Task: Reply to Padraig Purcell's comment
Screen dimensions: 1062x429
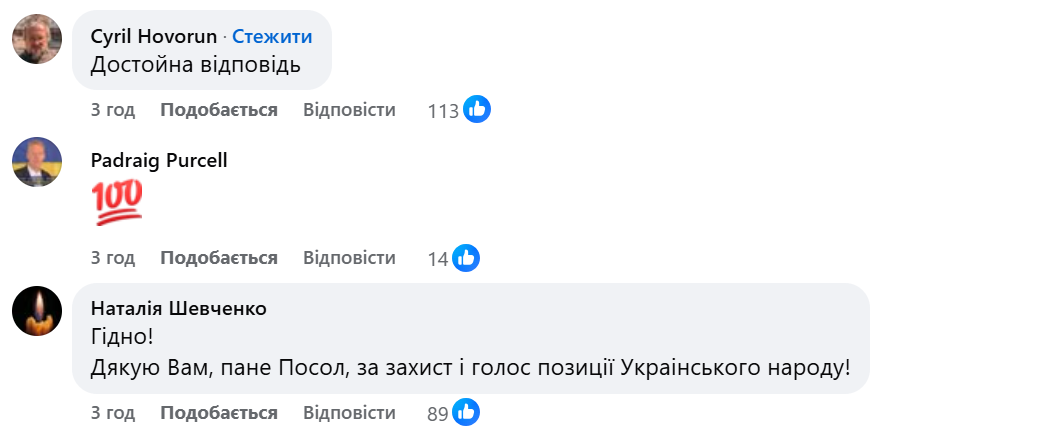Action: [349, 258]
